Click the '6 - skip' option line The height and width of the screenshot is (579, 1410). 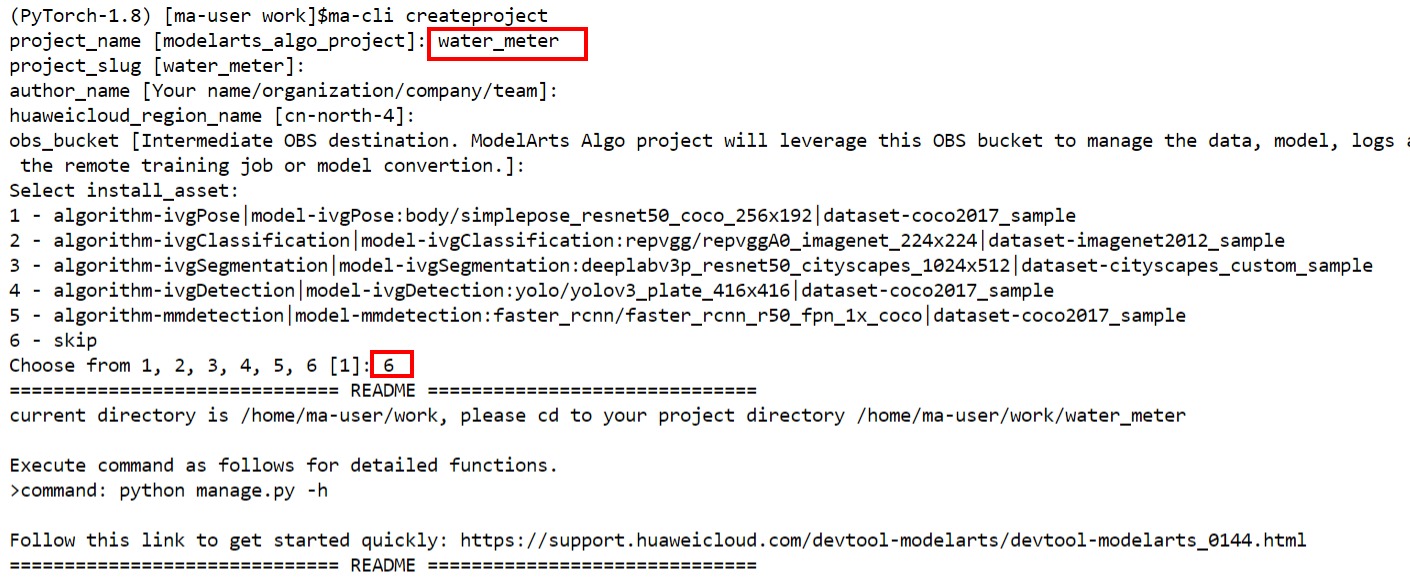tap(53, 341)
